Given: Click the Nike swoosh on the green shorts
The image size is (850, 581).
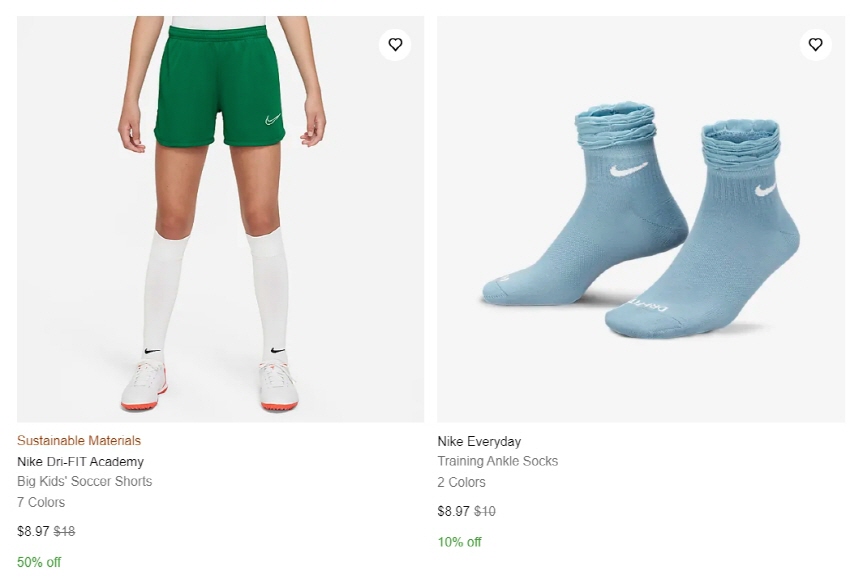Looking at the screenshot, I should 273,119.
